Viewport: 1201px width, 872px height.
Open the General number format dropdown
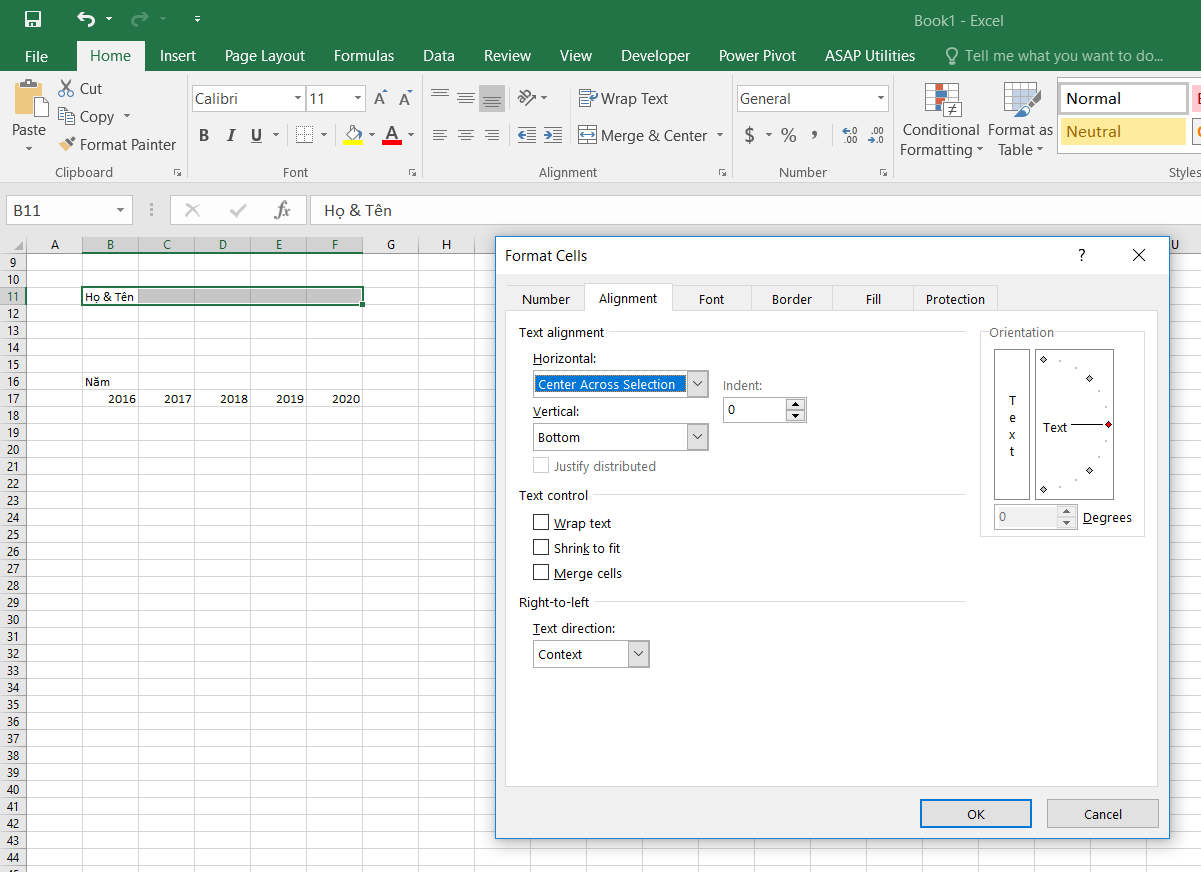coord(880,99)
